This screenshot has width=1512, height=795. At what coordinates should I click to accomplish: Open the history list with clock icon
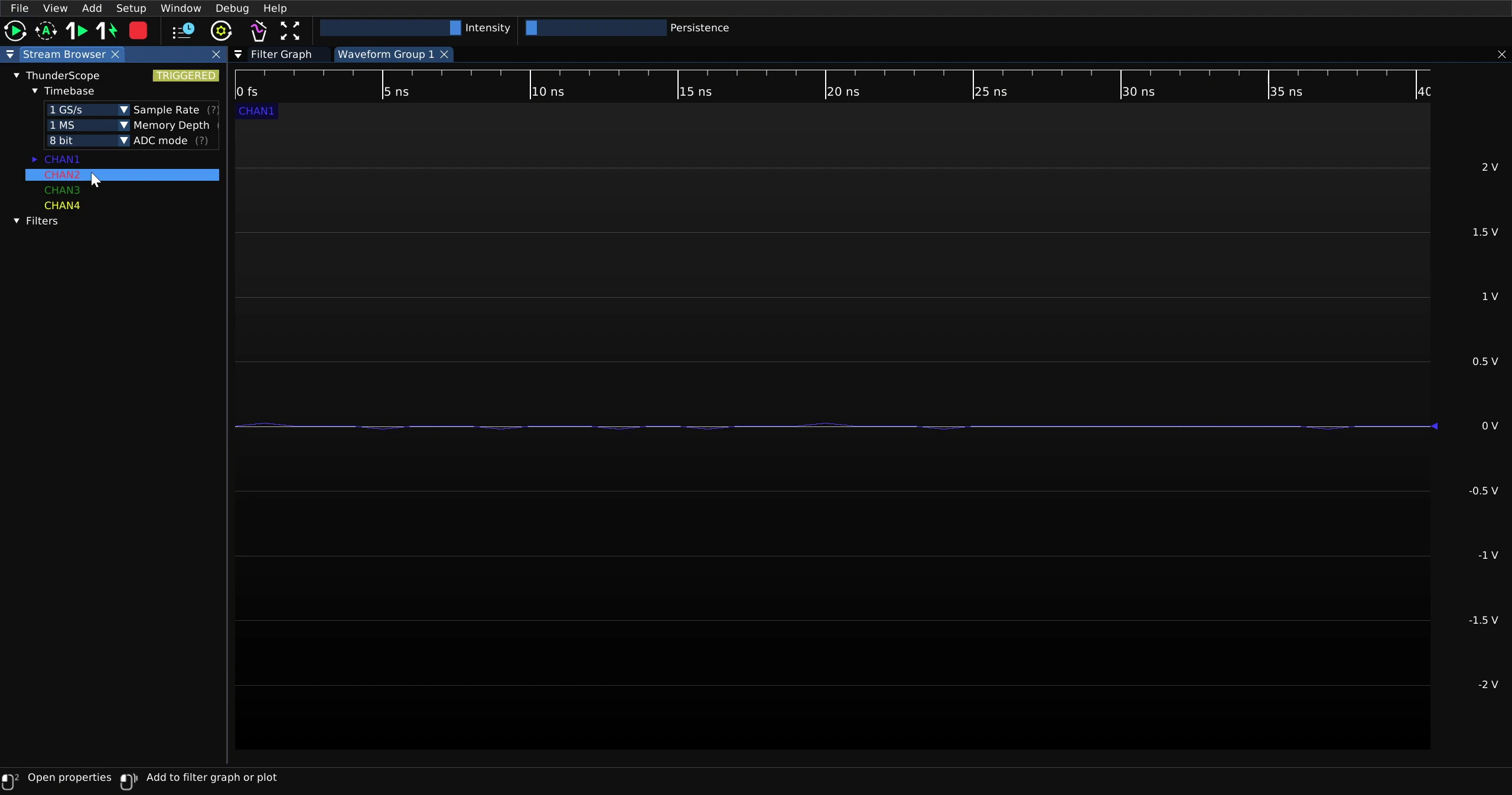click(x=183, y=31)
